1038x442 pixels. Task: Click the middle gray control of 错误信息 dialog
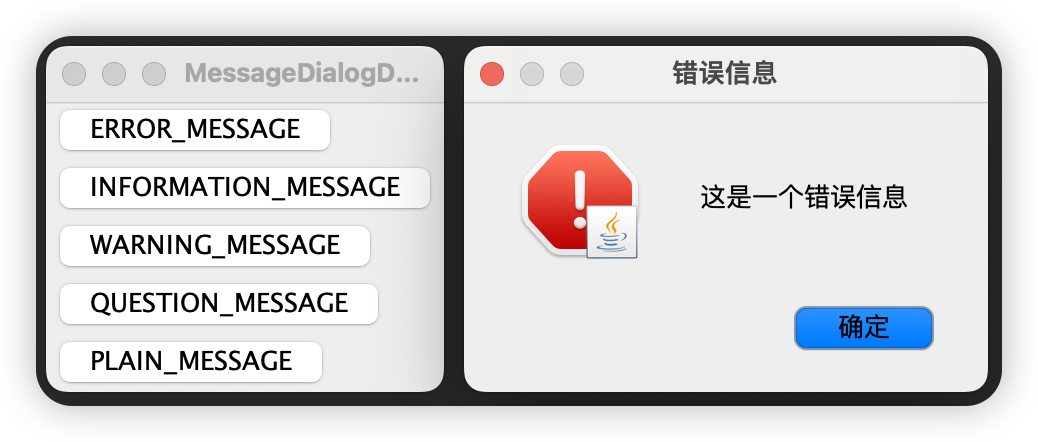coord(532,74)
